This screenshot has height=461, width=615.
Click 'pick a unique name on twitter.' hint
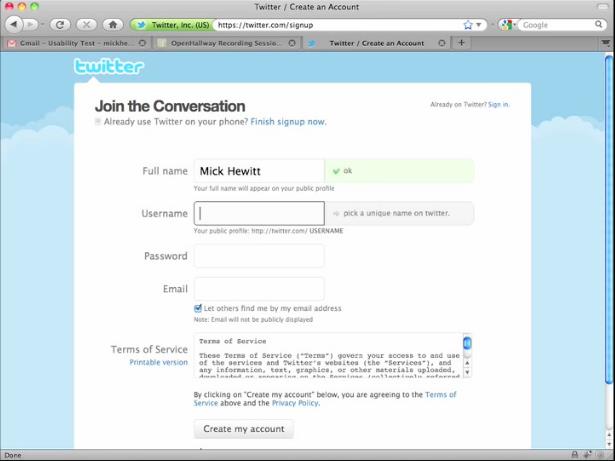click(x=396, y=213)
